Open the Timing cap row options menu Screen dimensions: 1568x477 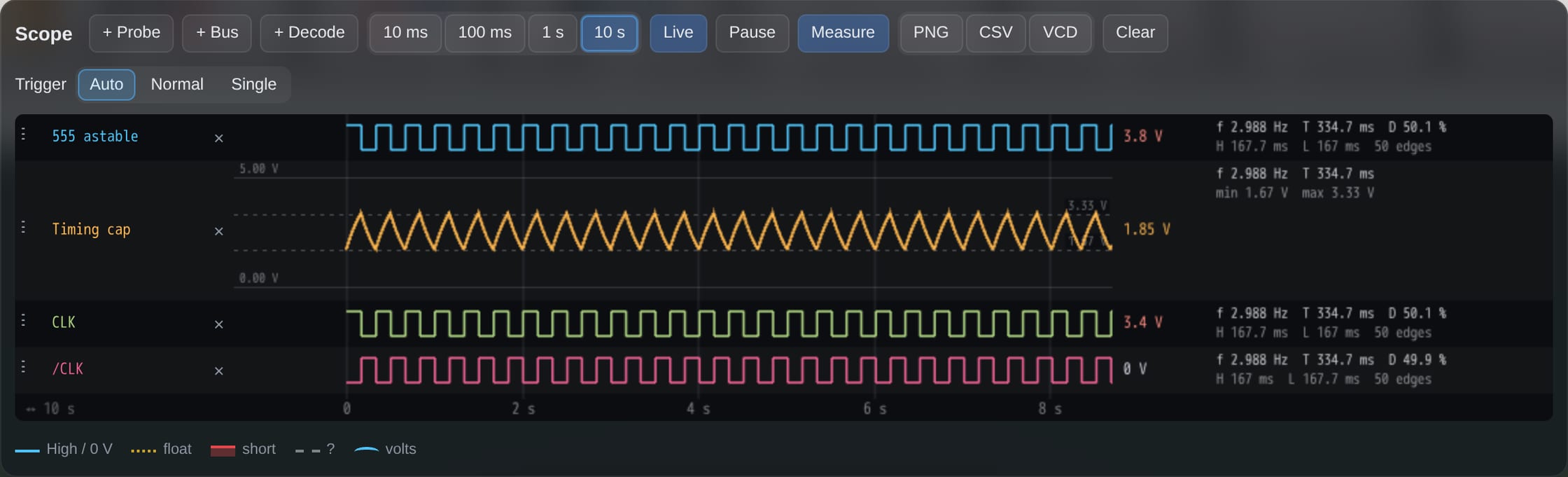pos(24,227)
